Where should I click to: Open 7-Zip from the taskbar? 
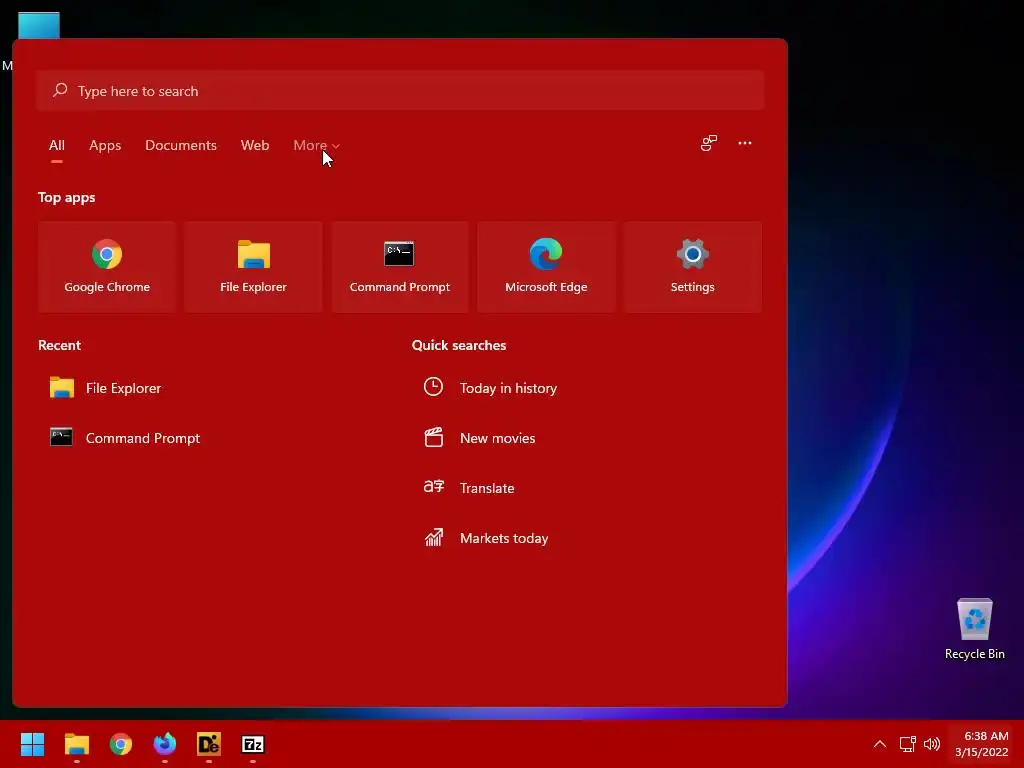[x=253, y=744]
